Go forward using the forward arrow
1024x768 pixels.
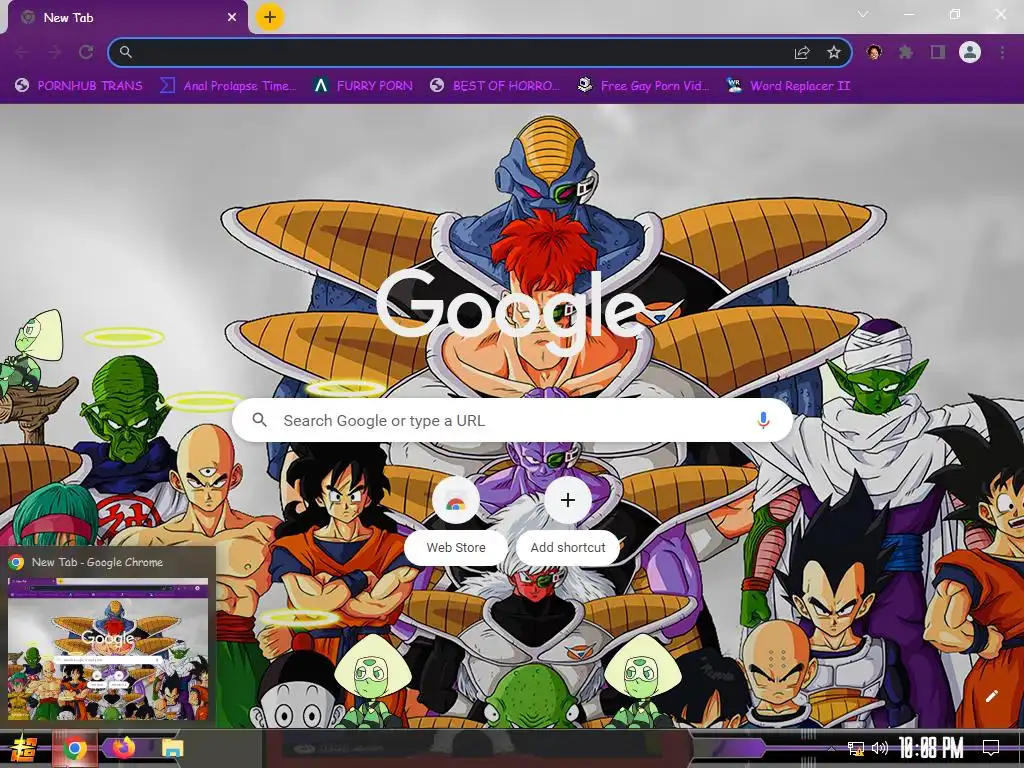pyautogui.click(x=54, y=52)
